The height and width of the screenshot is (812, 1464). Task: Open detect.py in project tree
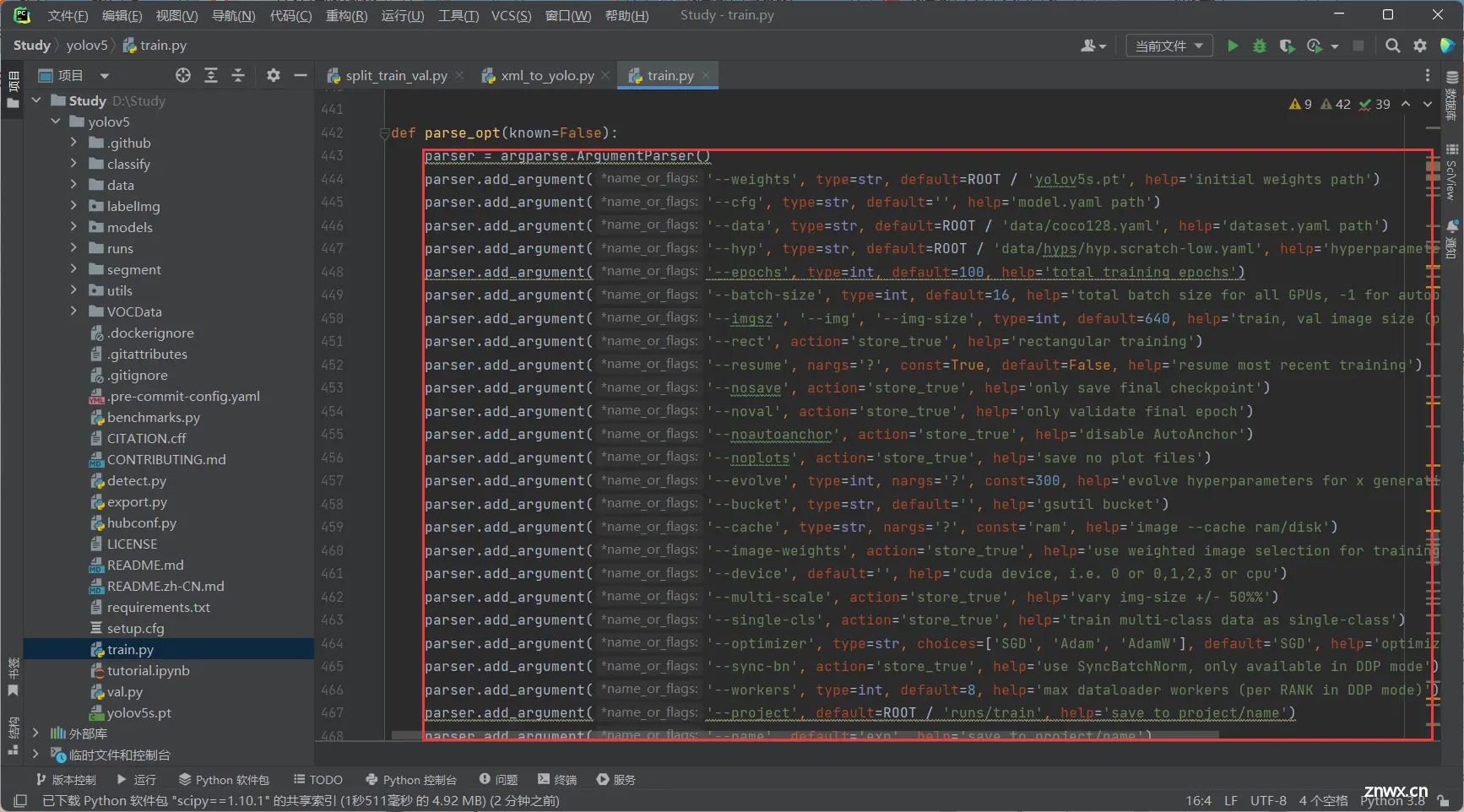click(x=136, y=480)
